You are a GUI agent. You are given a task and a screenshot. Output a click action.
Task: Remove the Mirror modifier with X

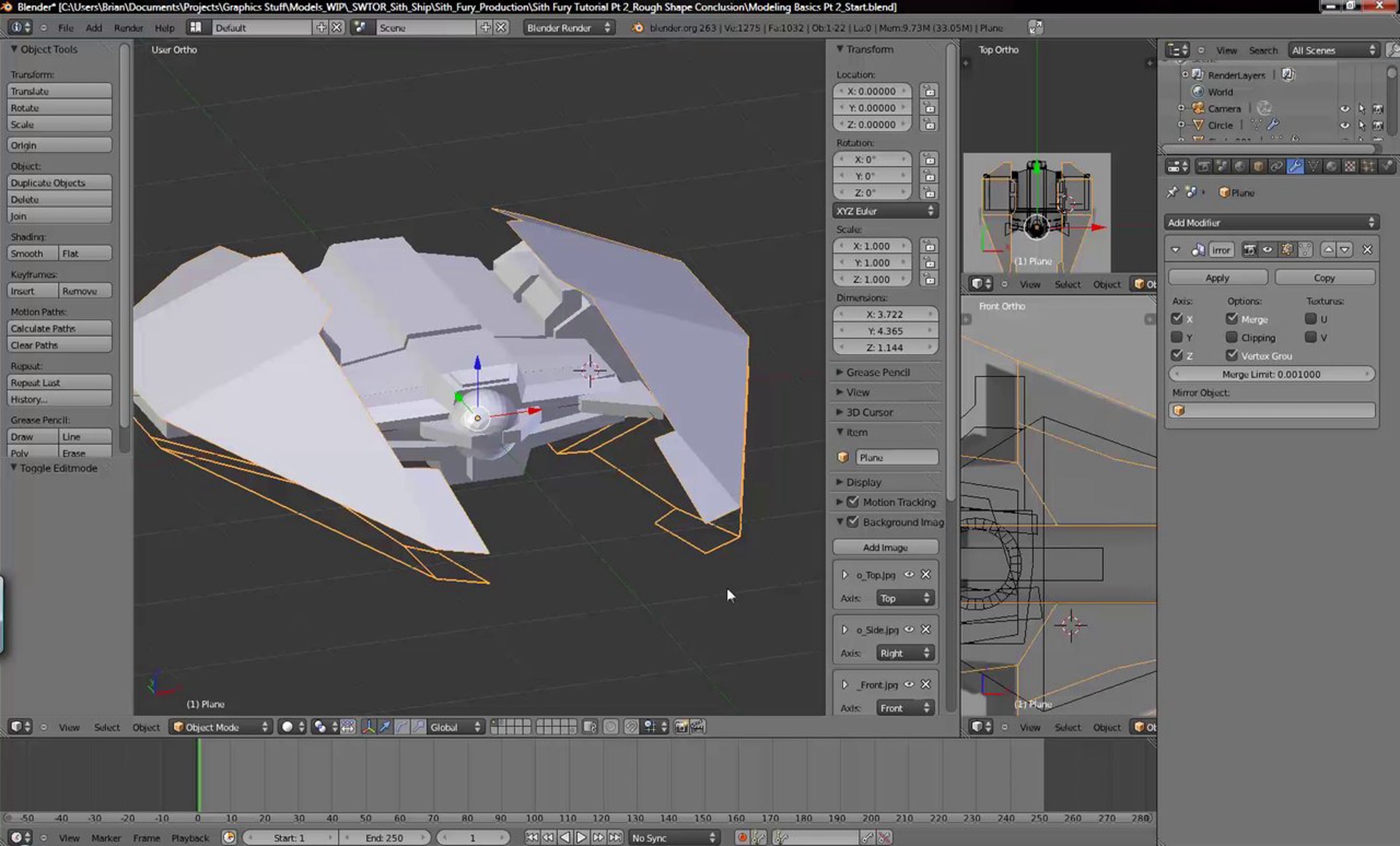tap(1367, 250)
